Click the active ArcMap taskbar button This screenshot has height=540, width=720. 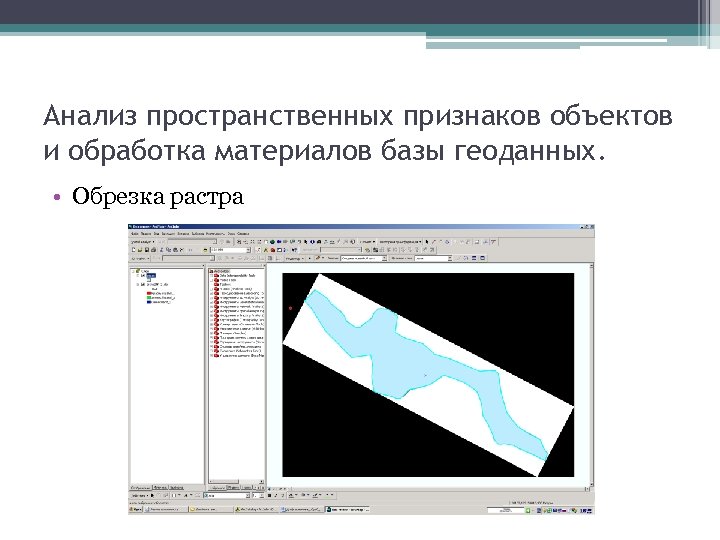click(347, 509)
